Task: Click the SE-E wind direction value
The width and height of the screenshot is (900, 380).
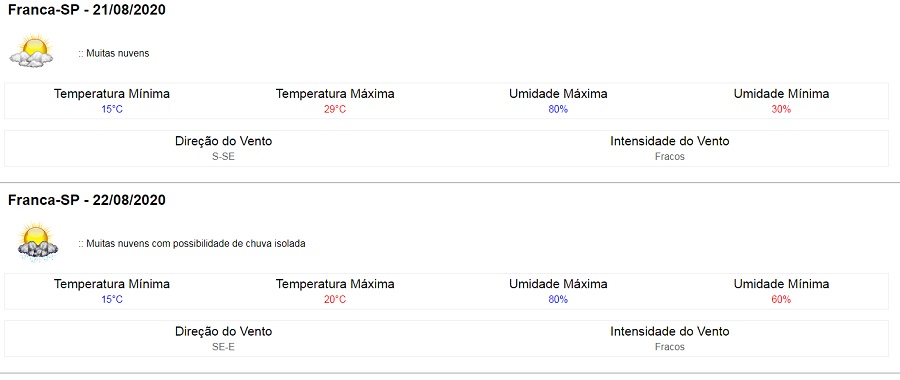Action: coord(223,347)
